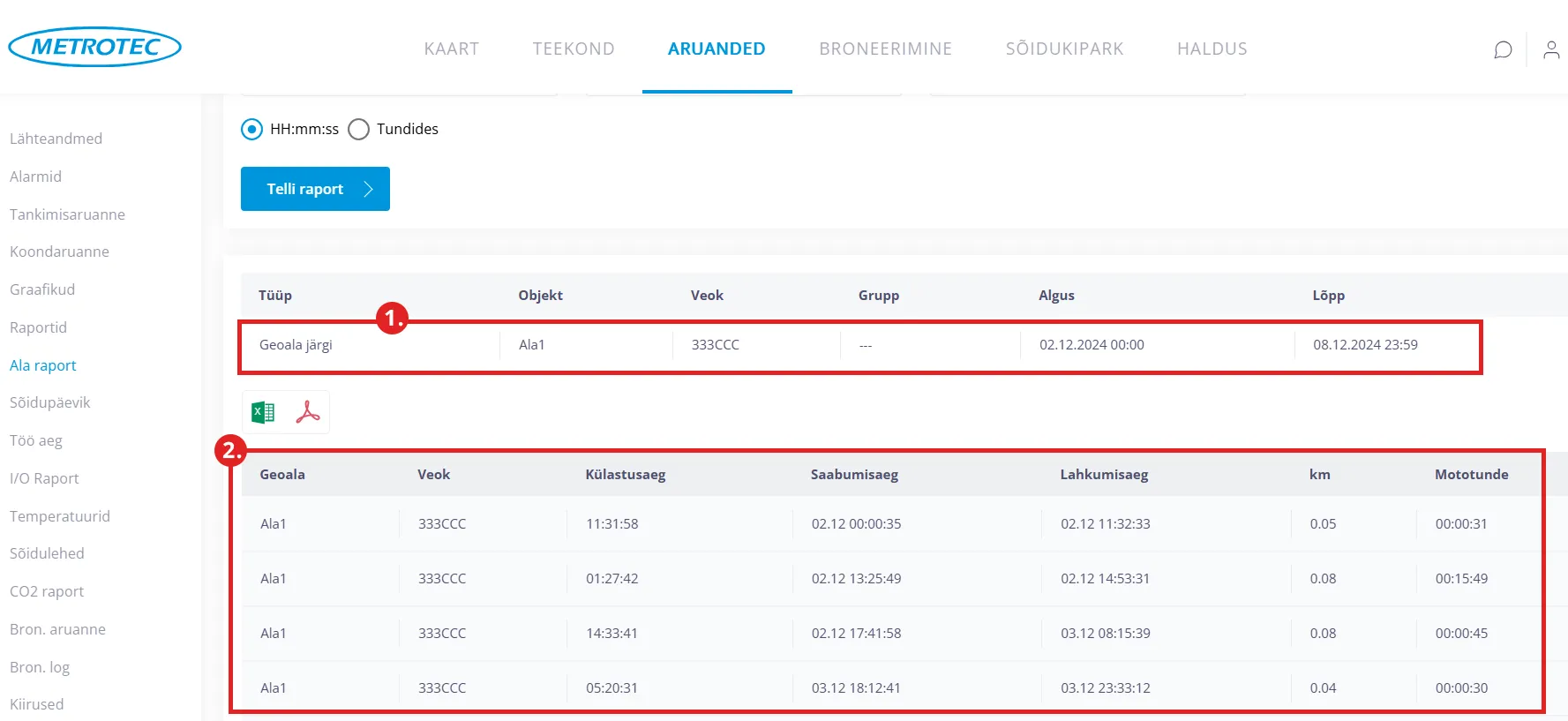1568x721 pixels.
Task: Click the Metrotec logo
Action: point(94,47)
